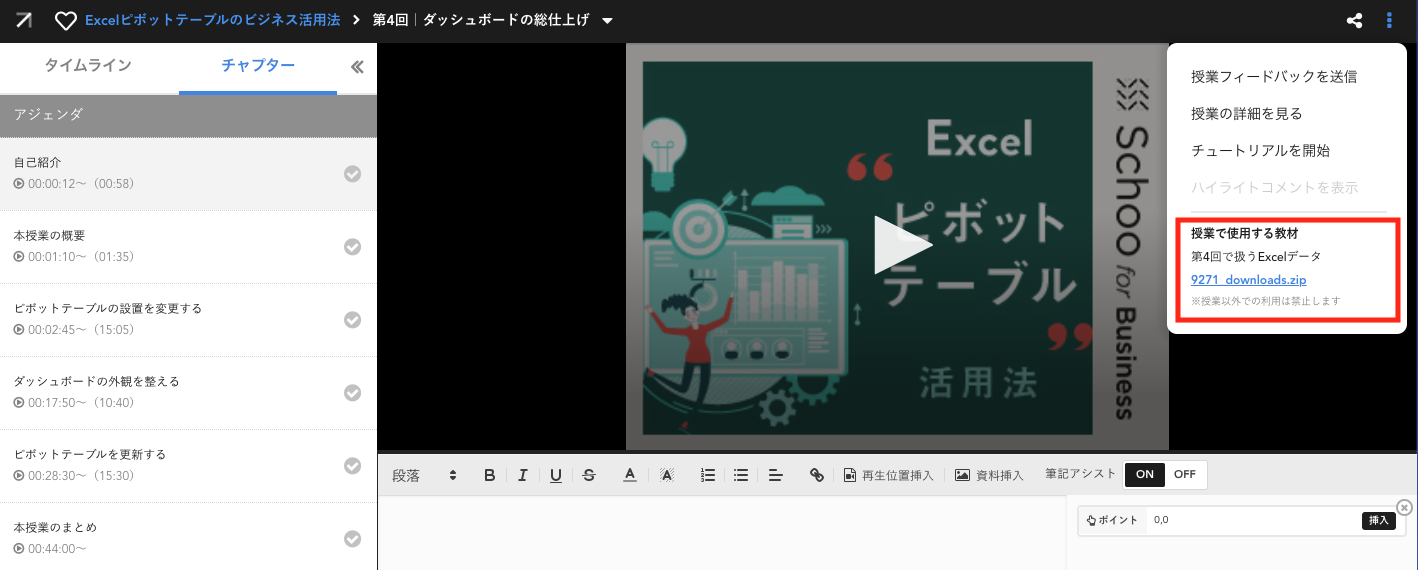Viewport: 1418px width, 570px height.
Task: Toggle bold formatting in the note editor
Action: 489,475
